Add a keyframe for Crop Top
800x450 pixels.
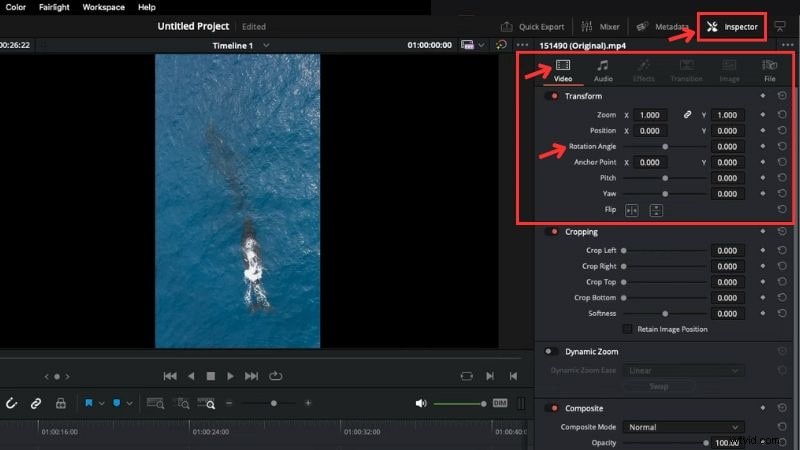tap(763, 282)
